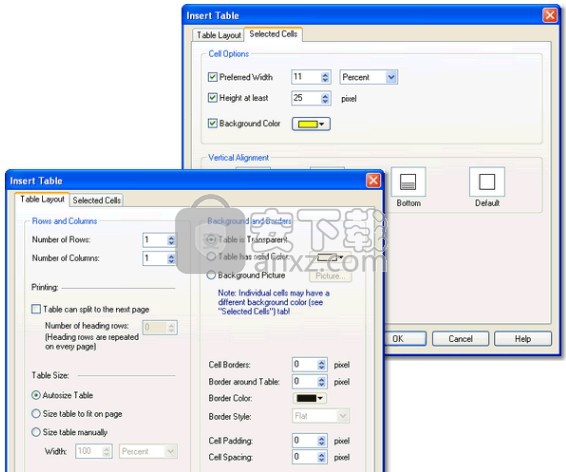Expand the Border Color black dropdown
The width and height of the screenshot is (566, 472).
310,398
